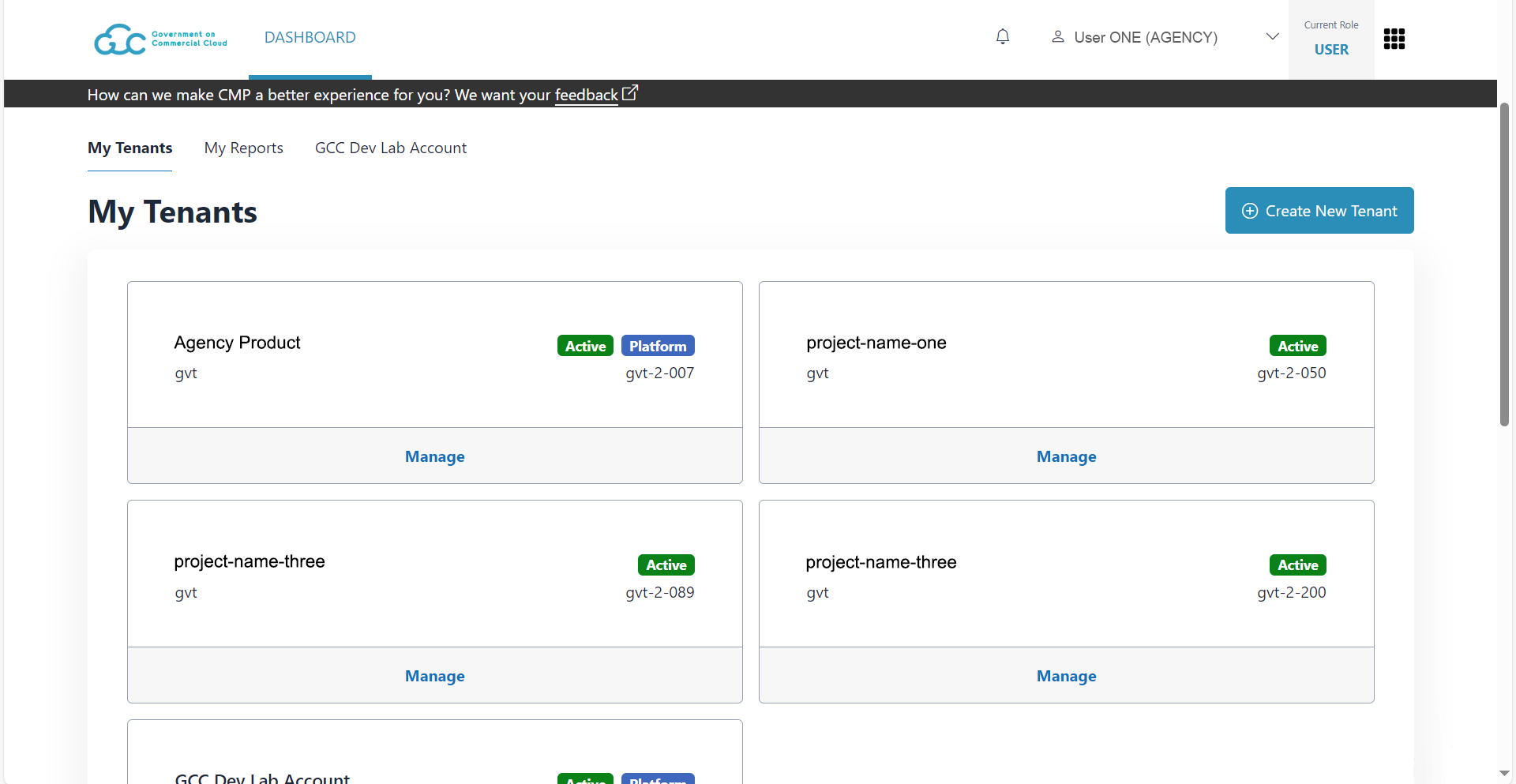Switch to the My Reports tab
Viewport: 1516px width, 784px height.
pos(244,148)
